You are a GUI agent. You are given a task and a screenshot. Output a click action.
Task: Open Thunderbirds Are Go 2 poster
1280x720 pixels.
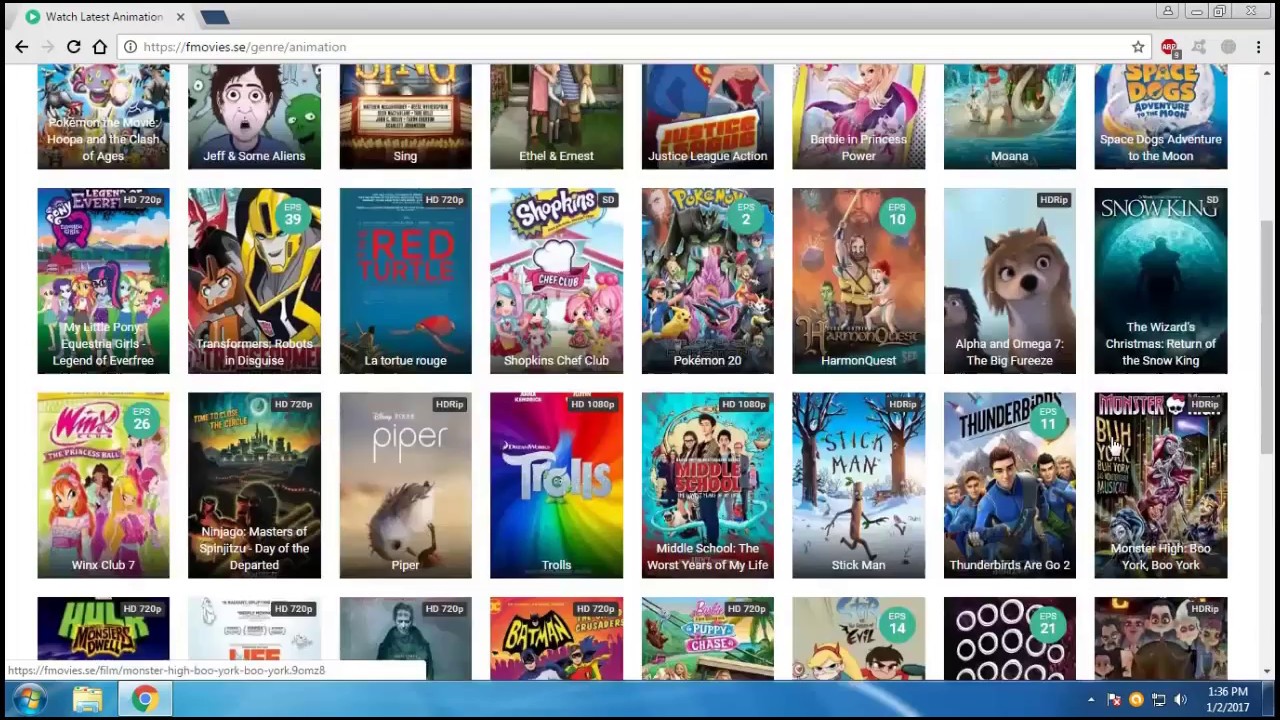pos(1009,485)
